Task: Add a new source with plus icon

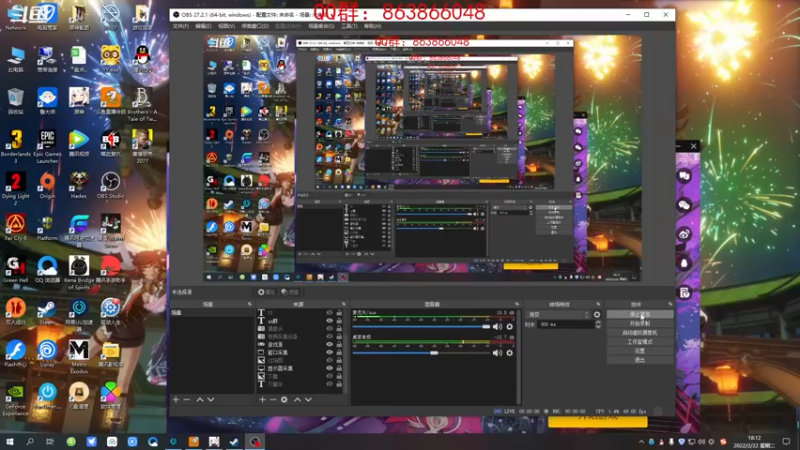Action: [262, 399]
